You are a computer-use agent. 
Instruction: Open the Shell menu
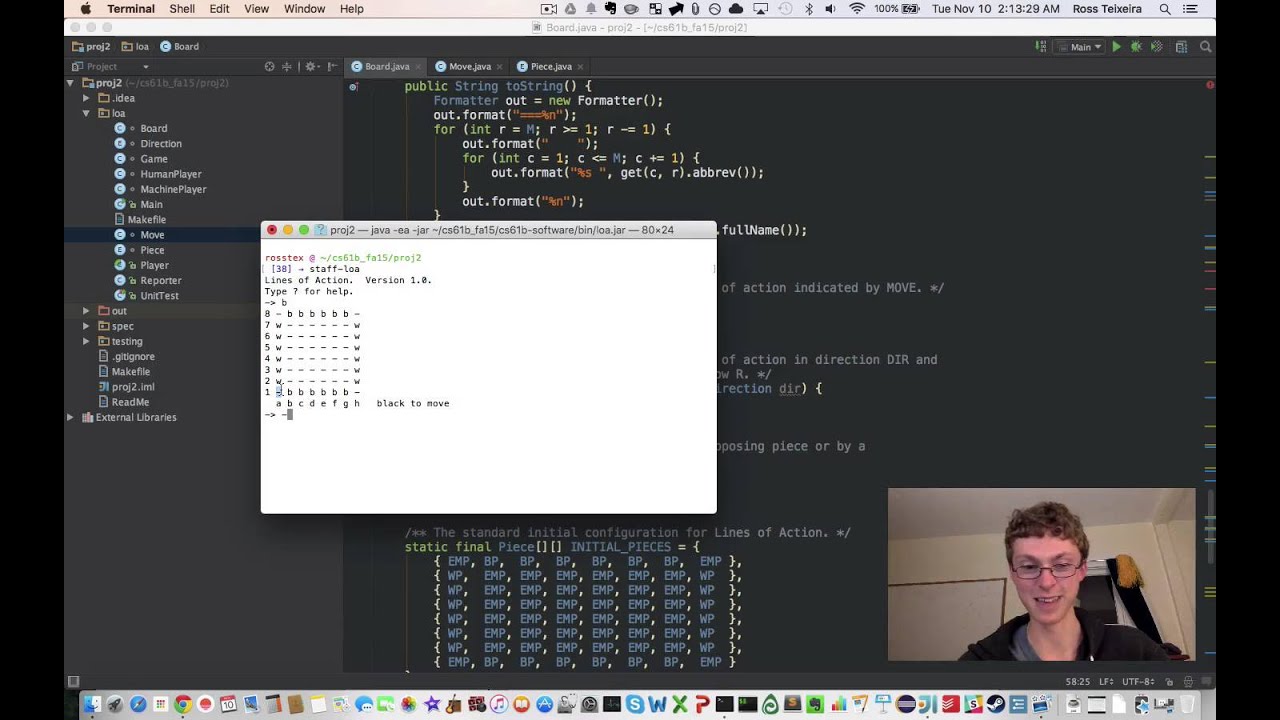[x=182, y=9]
